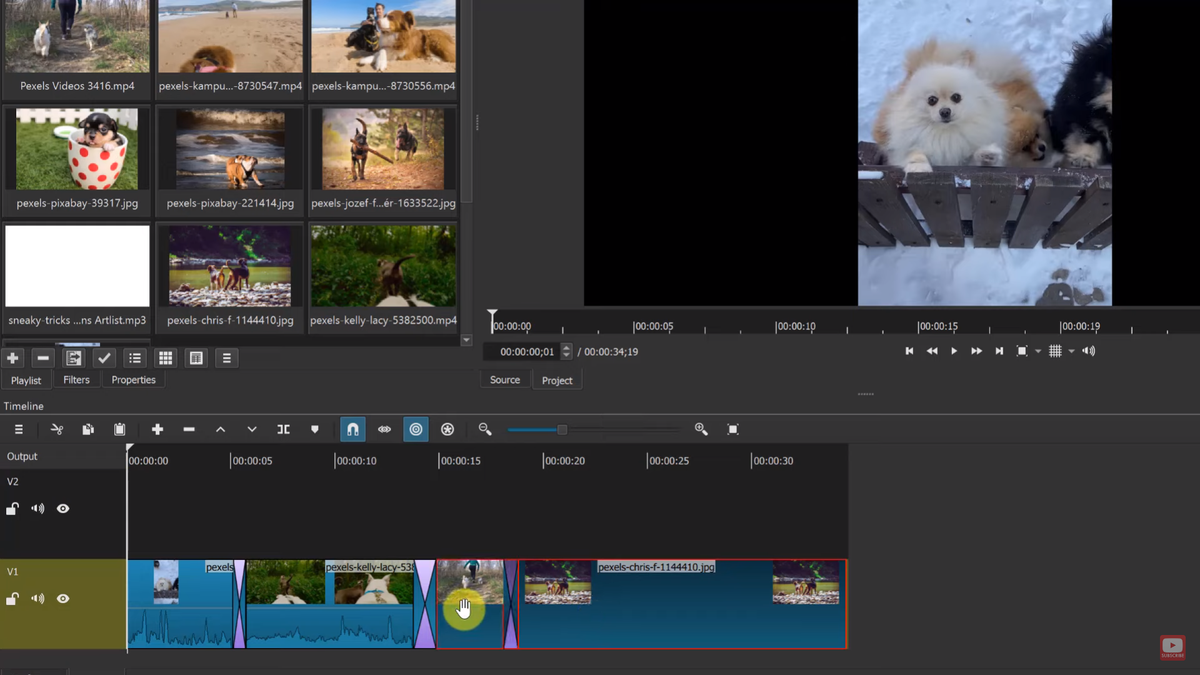Add a marker with the marker icon
The width and height of the screenshot is (1200, 675).
coord(315,429)
